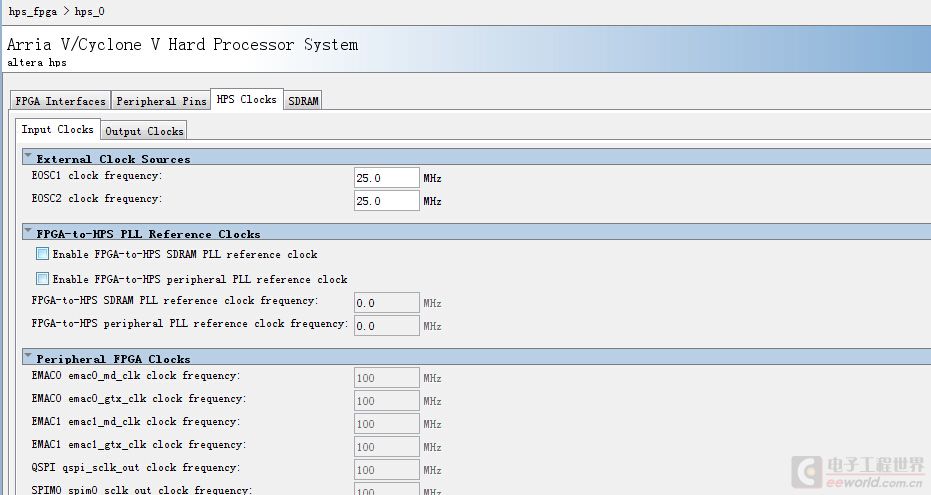
Task: Click the EOSC1 clock frequency field
Action: tap(387, 177)
